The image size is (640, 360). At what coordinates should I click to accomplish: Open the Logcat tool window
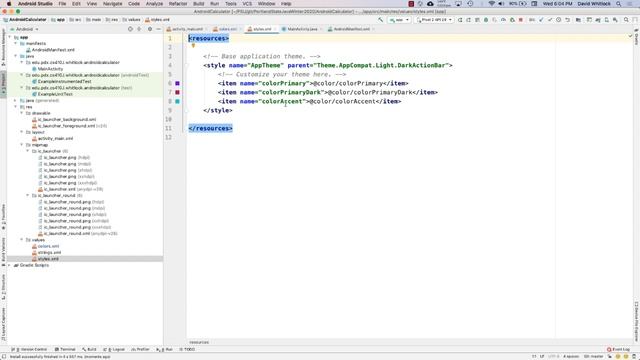click(114, 349)
